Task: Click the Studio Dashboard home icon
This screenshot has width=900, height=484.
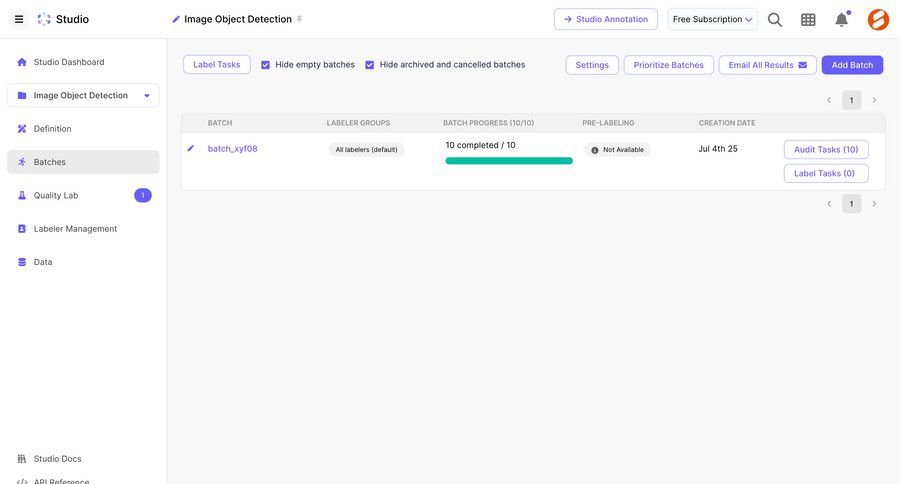Action: [x=22, y=62]
